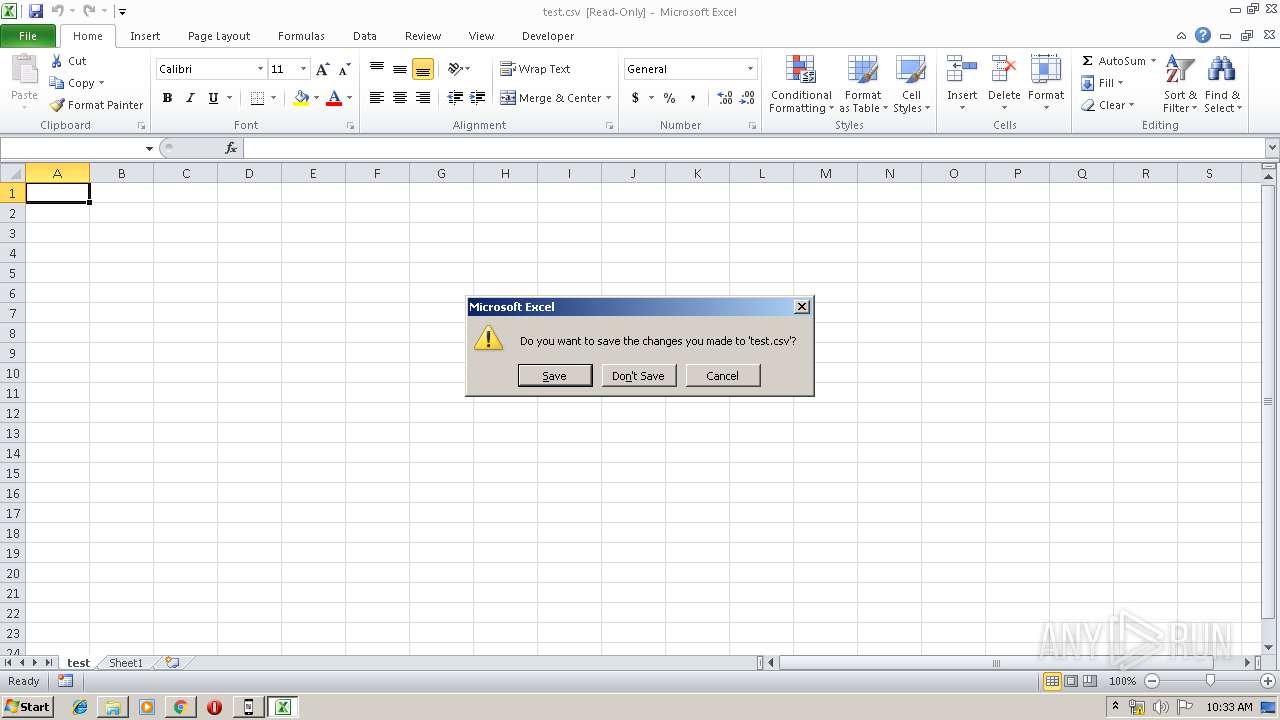Click the Orientation icon
Image resolution: width=1280 pixels, height=720 pixels.
[x=455, y=69]
